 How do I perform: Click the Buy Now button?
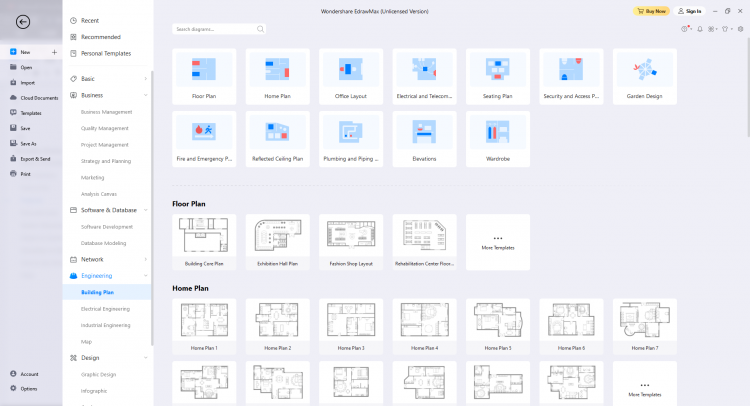click(x=652, y=11)
